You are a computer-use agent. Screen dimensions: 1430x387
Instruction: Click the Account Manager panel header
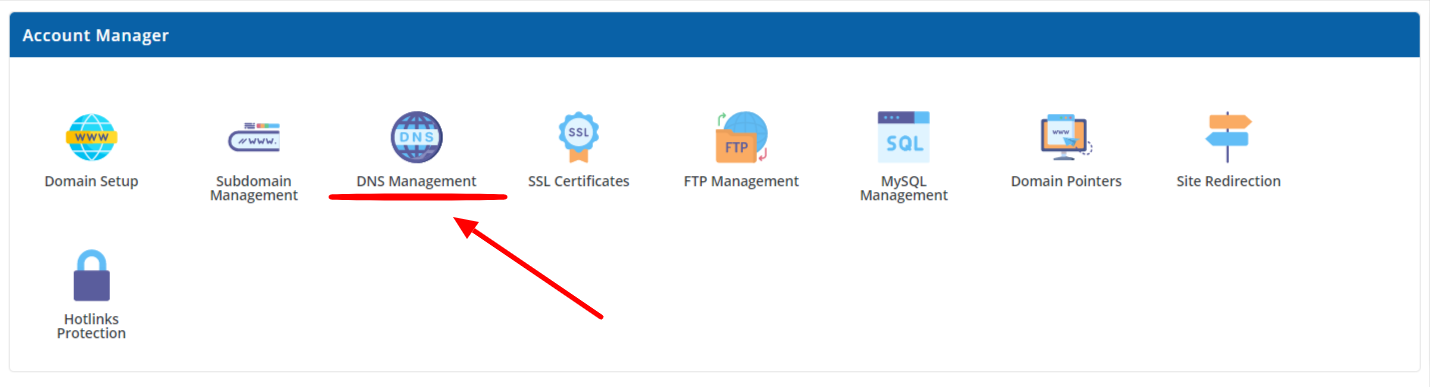click(715, 35)
